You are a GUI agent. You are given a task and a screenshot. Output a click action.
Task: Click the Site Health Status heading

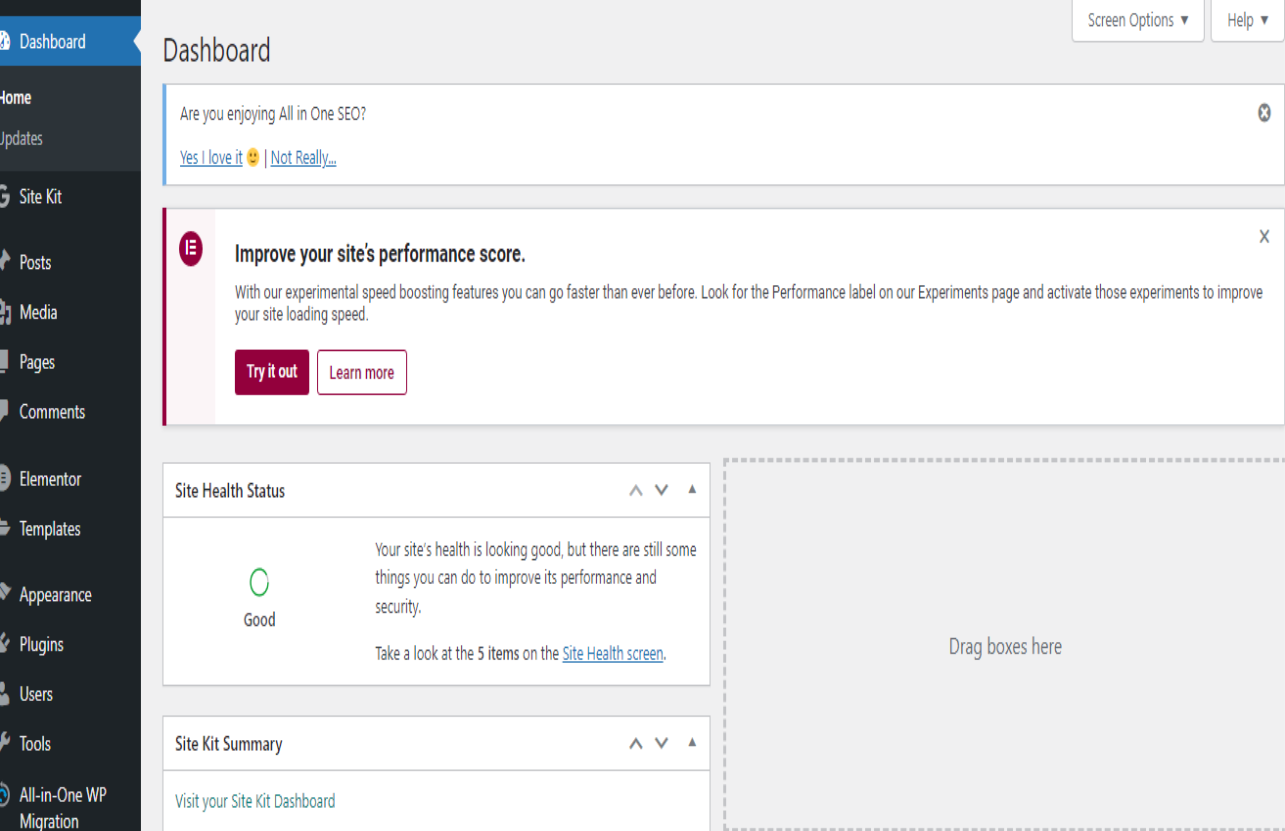coord(230,491)
